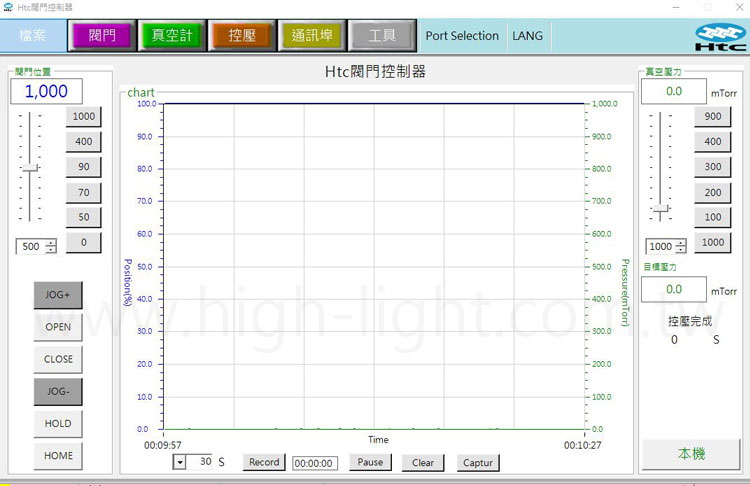Viewport: 750px width, 486px height.
Task: Set pressure preset 200
Action: click(x=713, y=192)
